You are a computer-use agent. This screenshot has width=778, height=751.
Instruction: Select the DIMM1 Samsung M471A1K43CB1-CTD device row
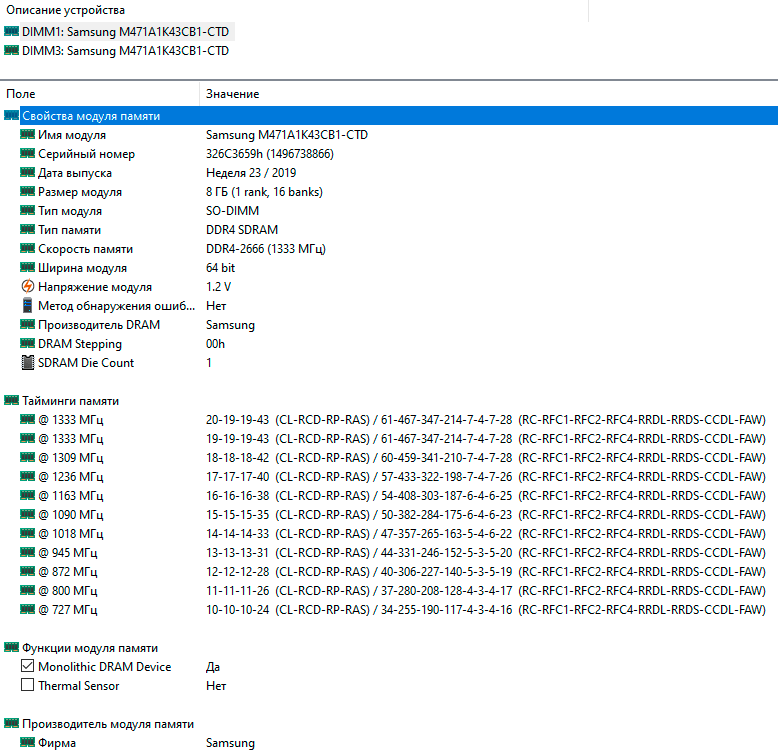pos(119,32)
